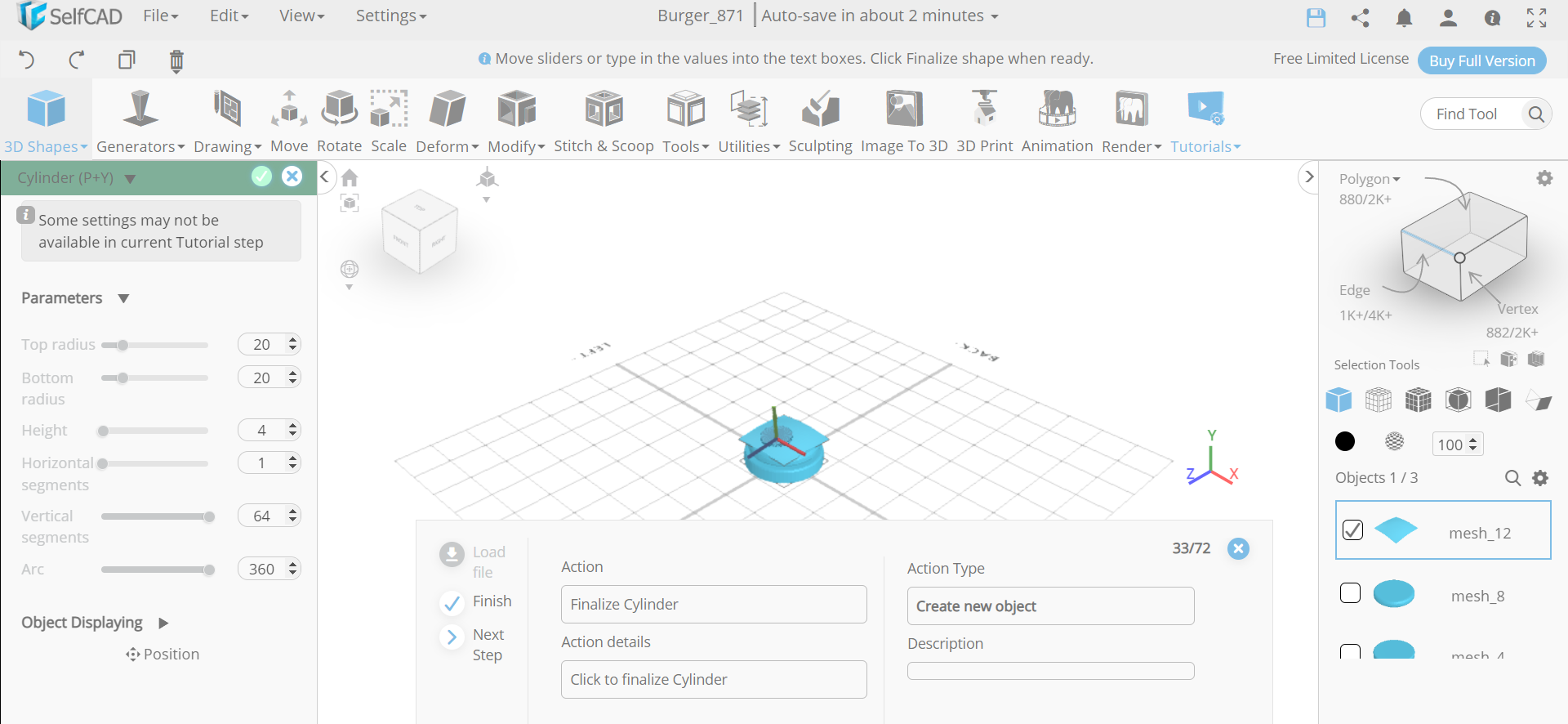The image size is (1568, 724).
Task: Open the Animation tool
Action: tap(1057, 121)
